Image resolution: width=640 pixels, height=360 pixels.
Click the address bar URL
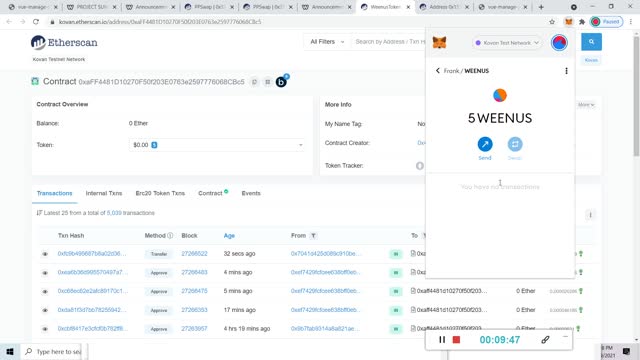[160, 22]
